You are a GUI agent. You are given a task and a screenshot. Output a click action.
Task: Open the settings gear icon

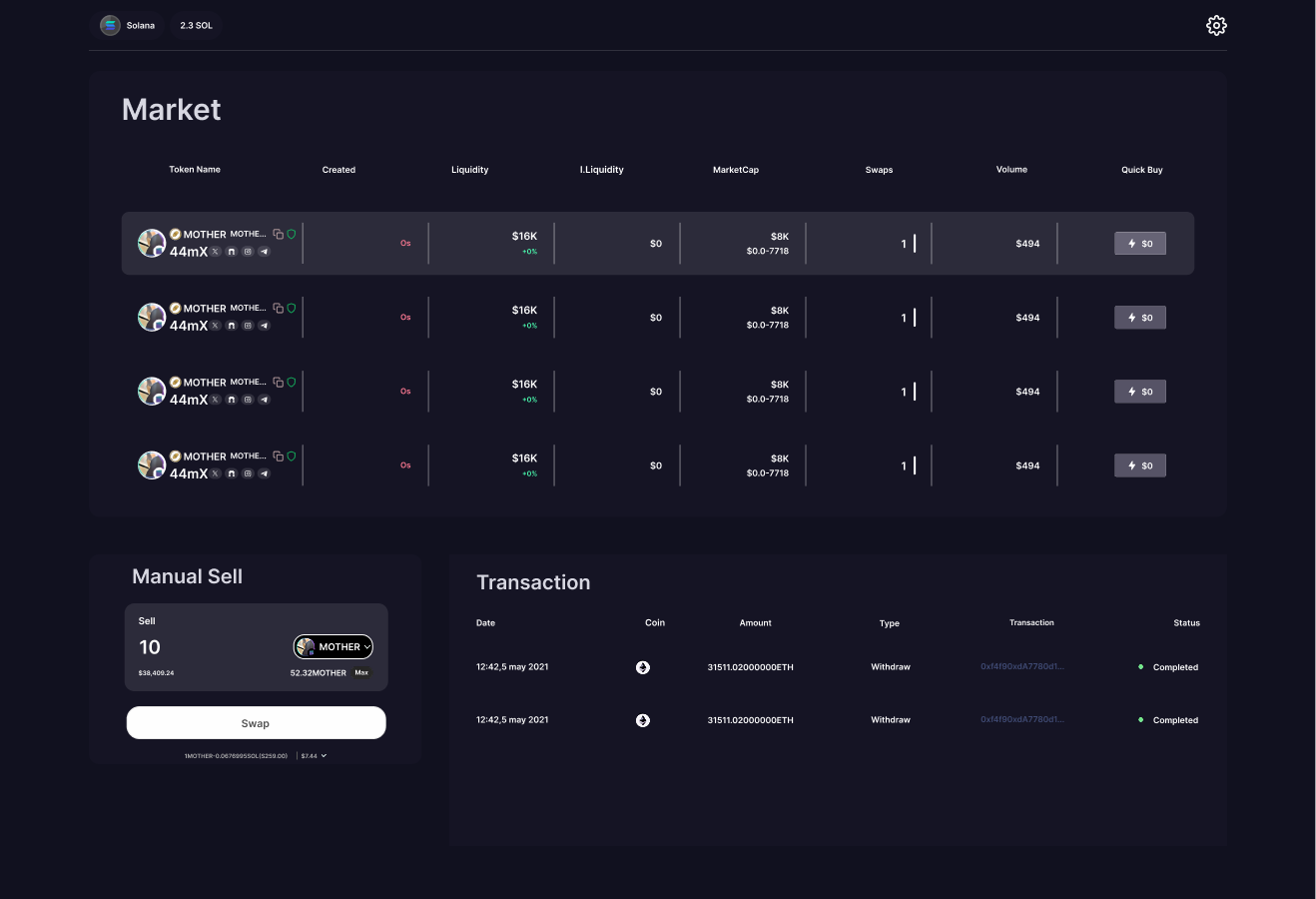pyautogui.click(x=1216, y=25)
